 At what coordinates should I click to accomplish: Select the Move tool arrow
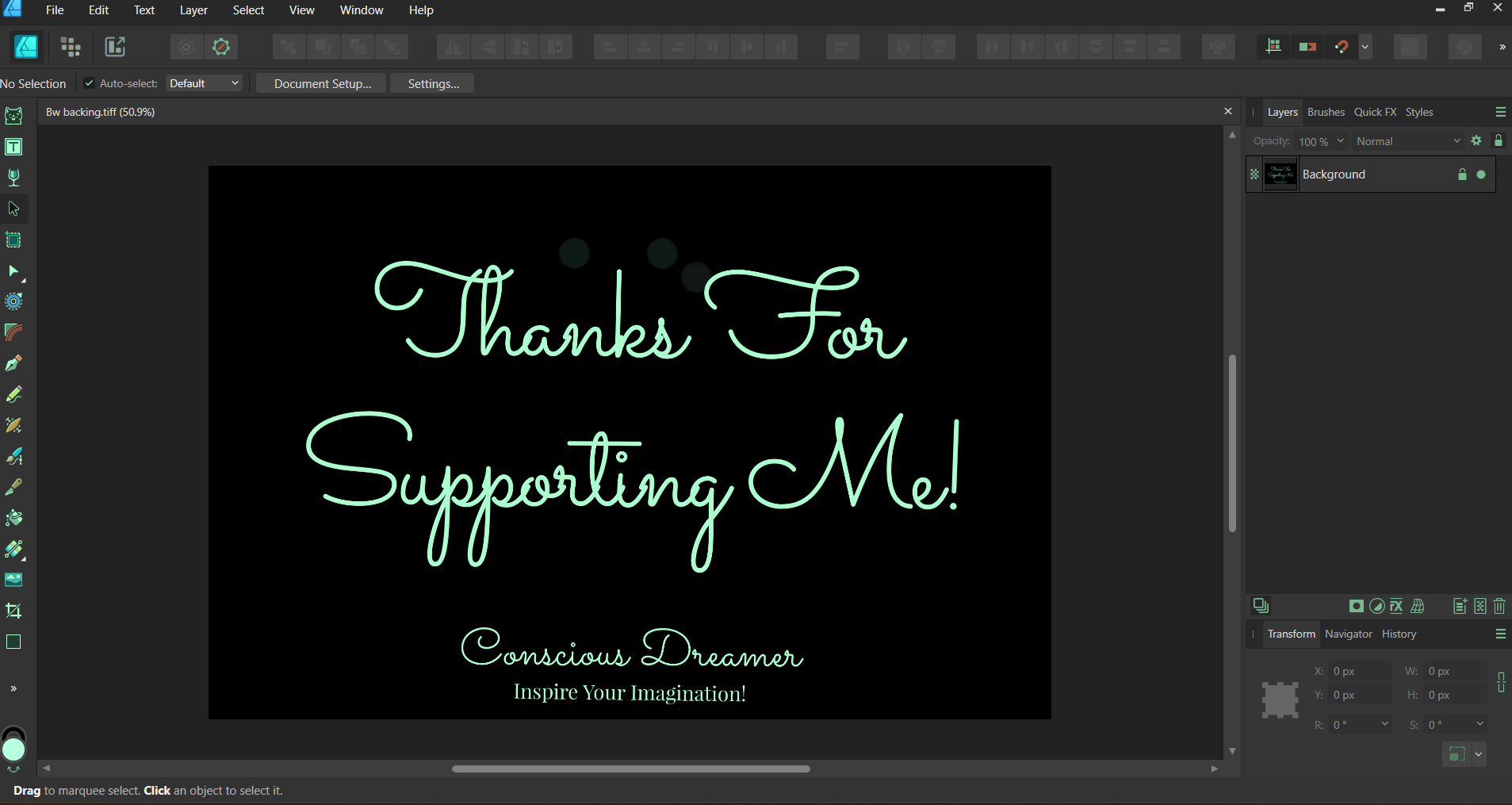click(x=13, y=209)
